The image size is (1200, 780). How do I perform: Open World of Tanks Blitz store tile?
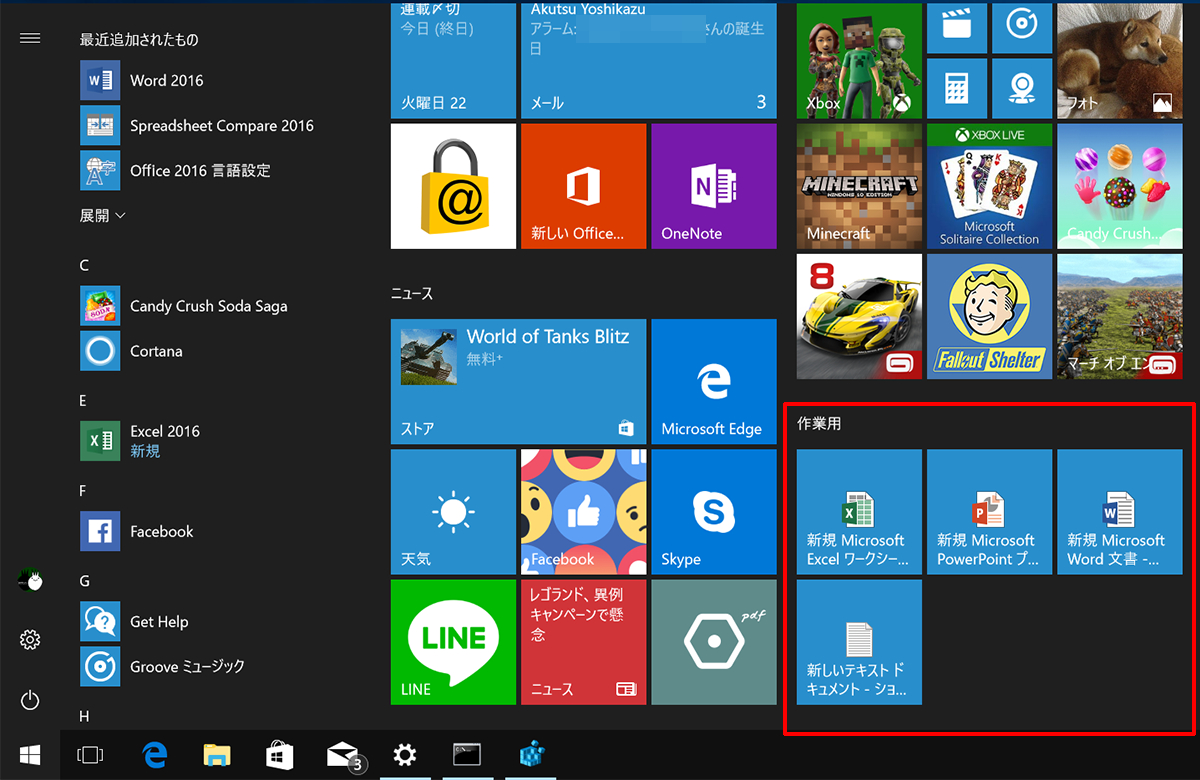pos(518,382)
